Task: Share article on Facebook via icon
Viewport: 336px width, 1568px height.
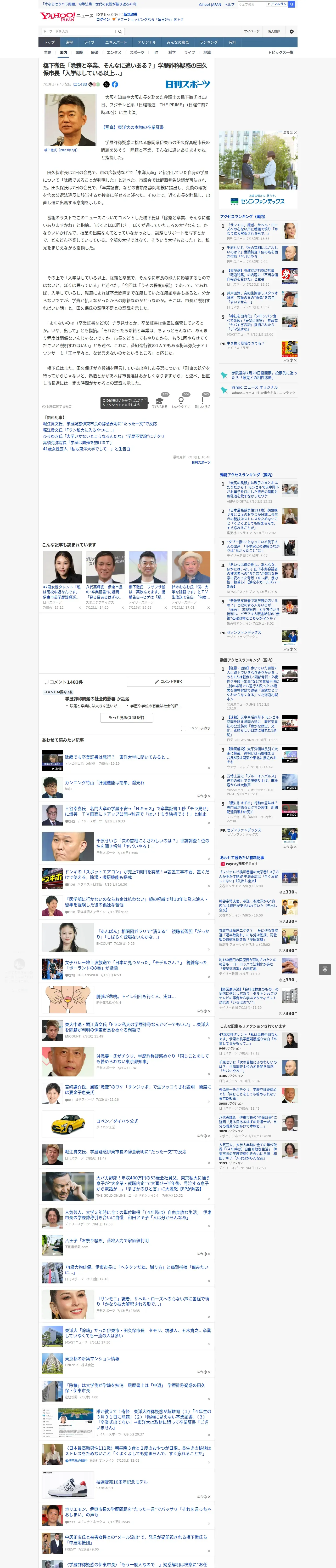Action: click(115, 85)
